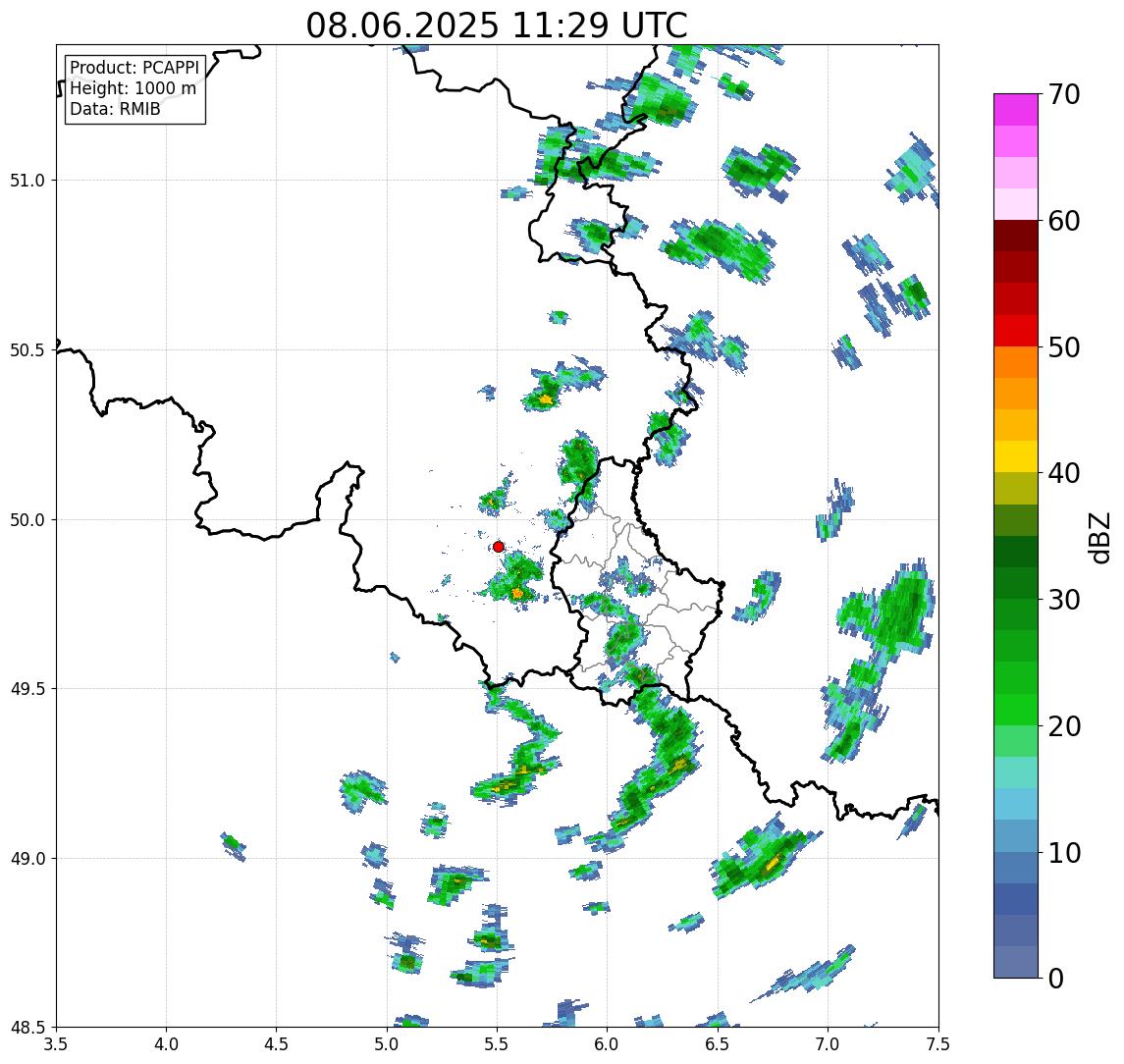Click the plot title '08.06.2025 11:29 UTC'
This screenshot has width=1124, height=1064.
(x=497, y=26)
